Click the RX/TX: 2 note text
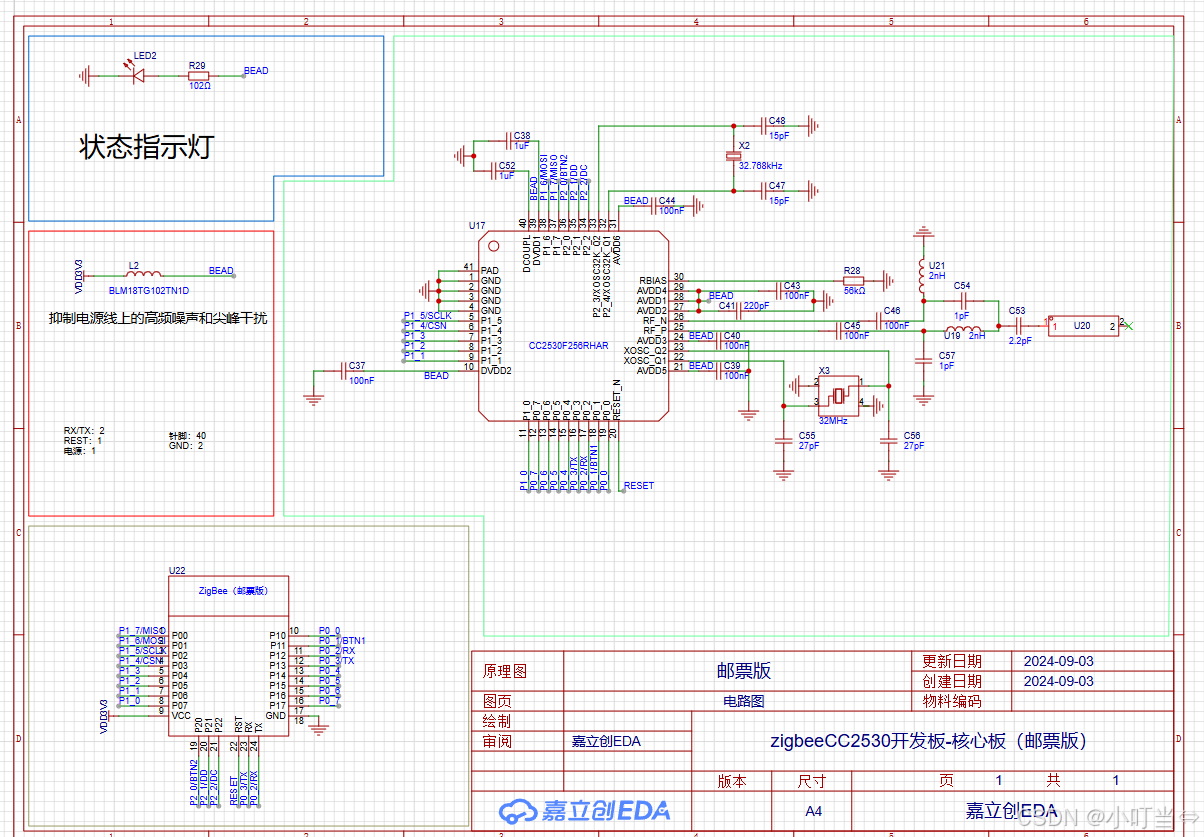The width and height of the screenshot is (1204, 837). [84, 430]
